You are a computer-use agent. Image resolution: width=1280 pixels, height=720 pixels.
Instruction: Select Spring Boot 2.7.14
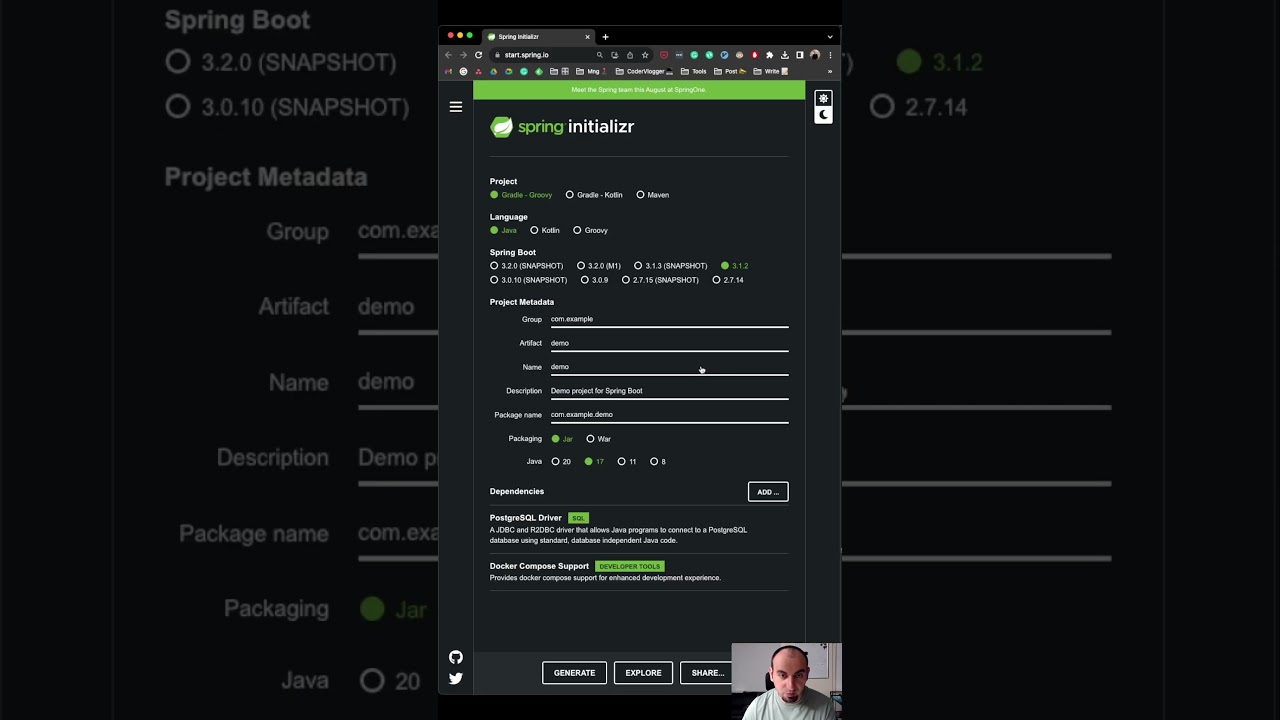coord(728,280)
